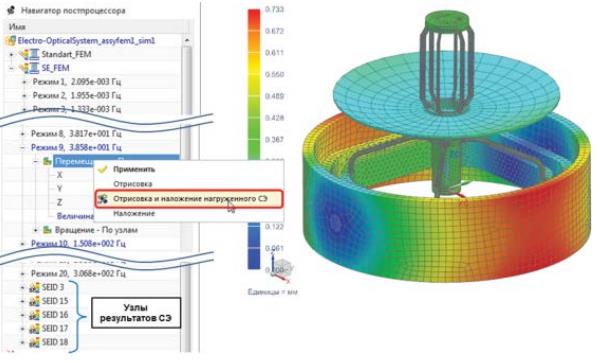Click the SEID 3 superelement icon
Screen dimensions: 600x363
34,287
